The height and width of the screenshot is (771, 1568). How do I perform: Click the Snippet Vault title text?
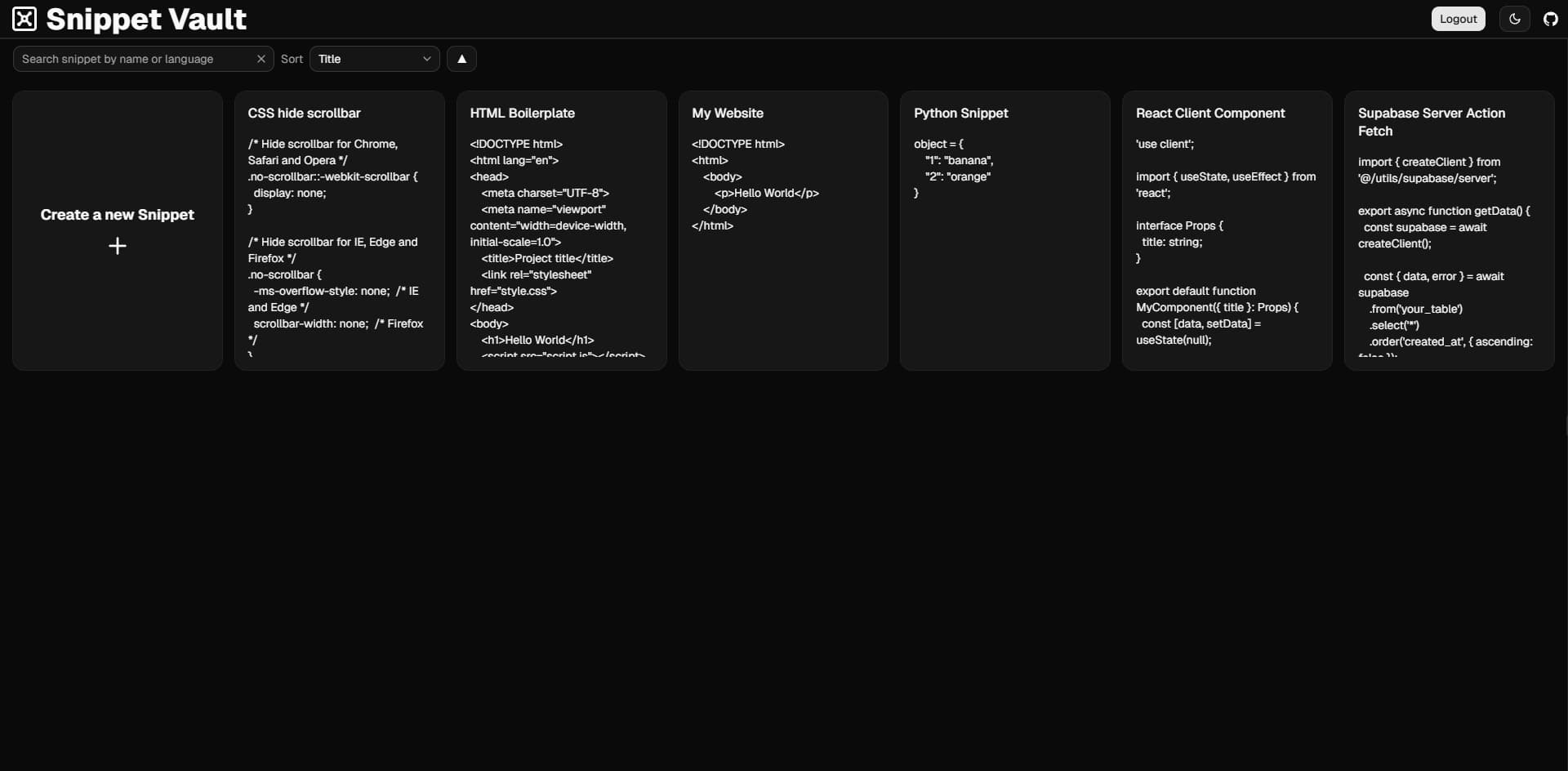point(146,19)
